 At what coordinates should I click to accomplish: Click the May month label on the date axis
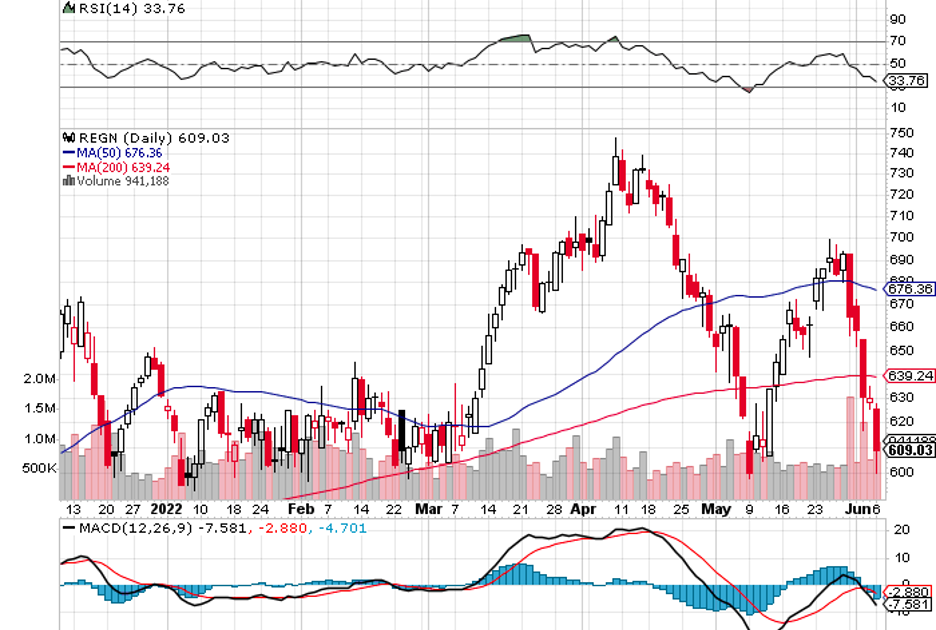point(716,509)
